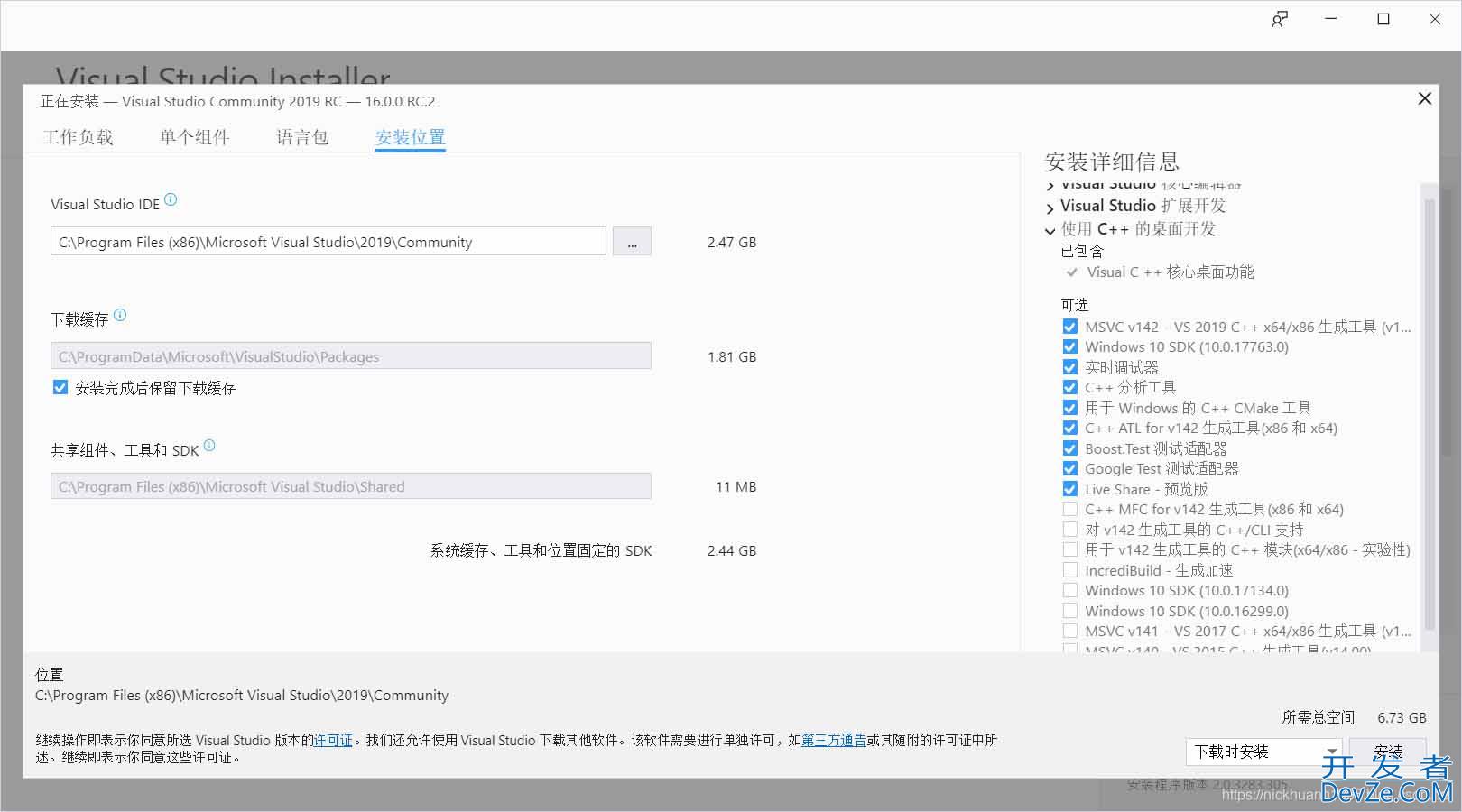Click the shared components path field
This screenshot has height=812, width=1462.
click(351, 486)
